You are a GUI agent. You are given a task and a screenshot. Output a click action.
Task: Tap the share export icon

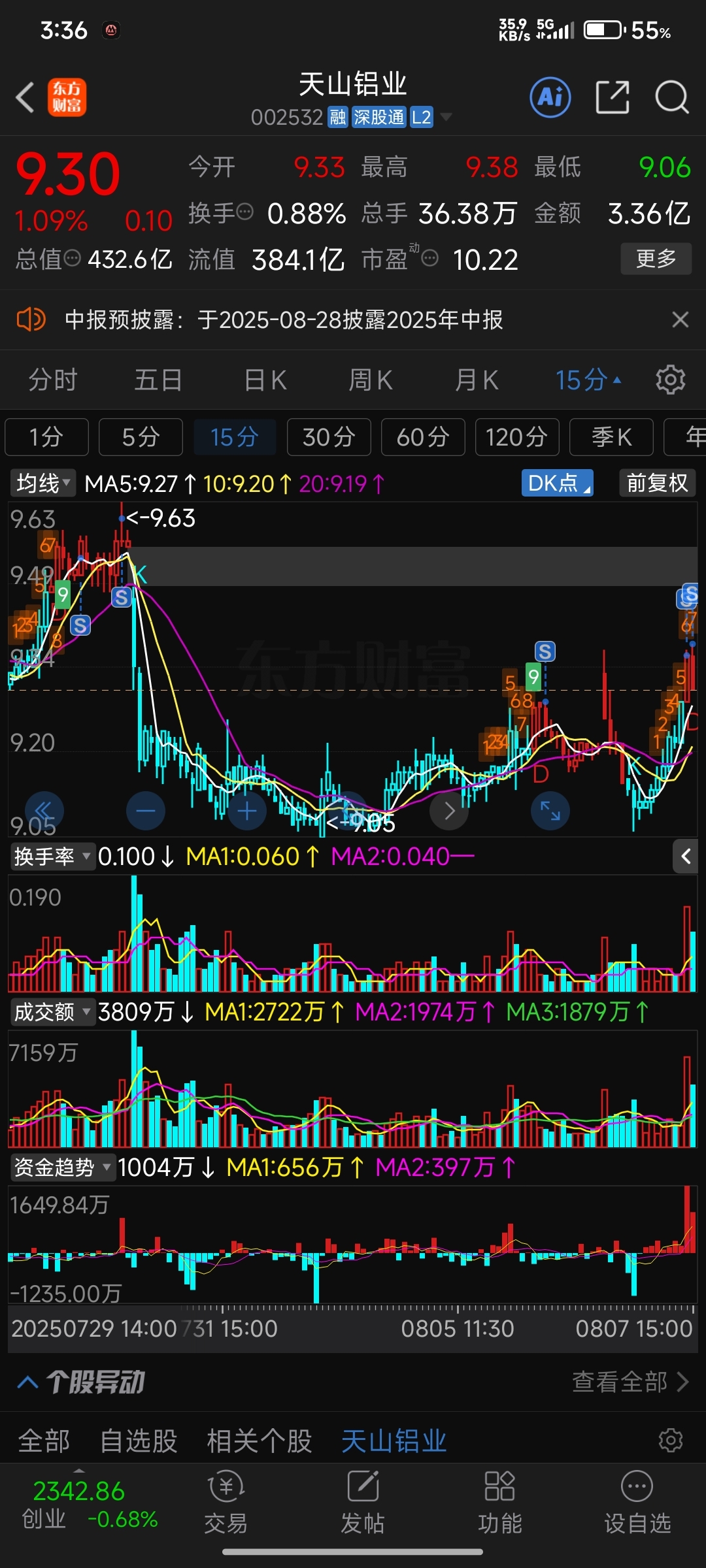(613, 97)
